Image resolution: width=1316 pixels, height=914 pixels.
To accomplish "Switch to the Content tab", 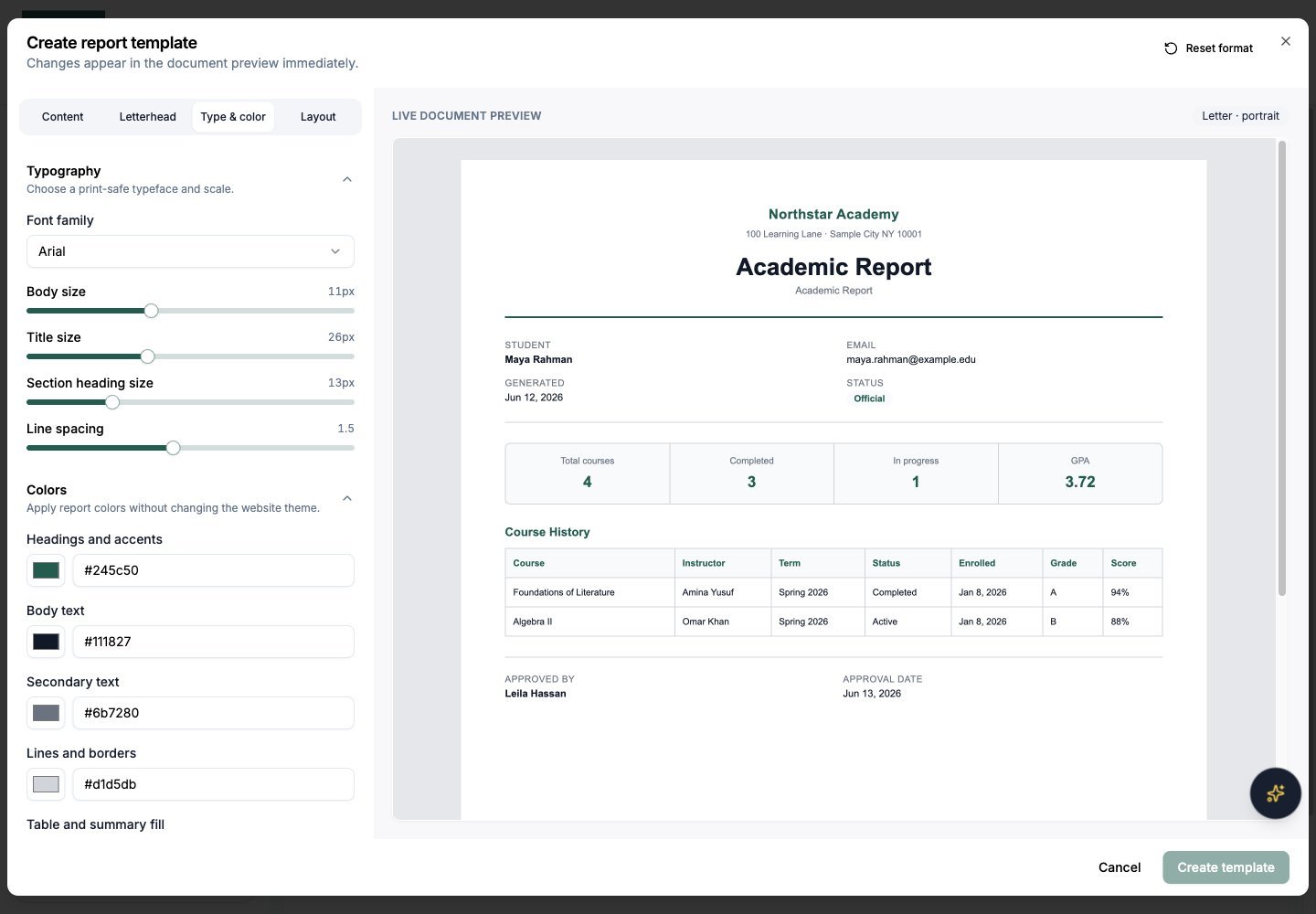I will [62, 117].
